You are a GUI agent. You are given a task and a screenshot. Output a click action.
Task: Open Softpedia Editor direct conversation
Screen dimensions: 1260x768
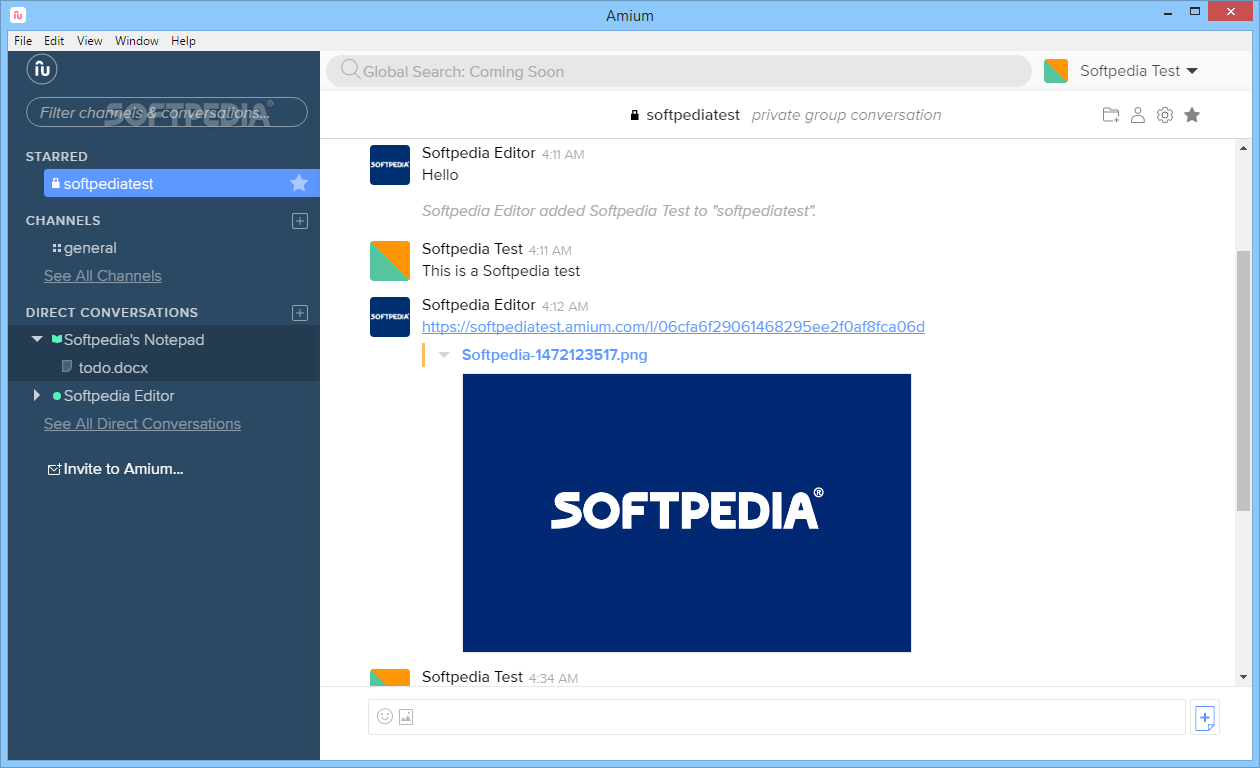[x=119, y=396]
